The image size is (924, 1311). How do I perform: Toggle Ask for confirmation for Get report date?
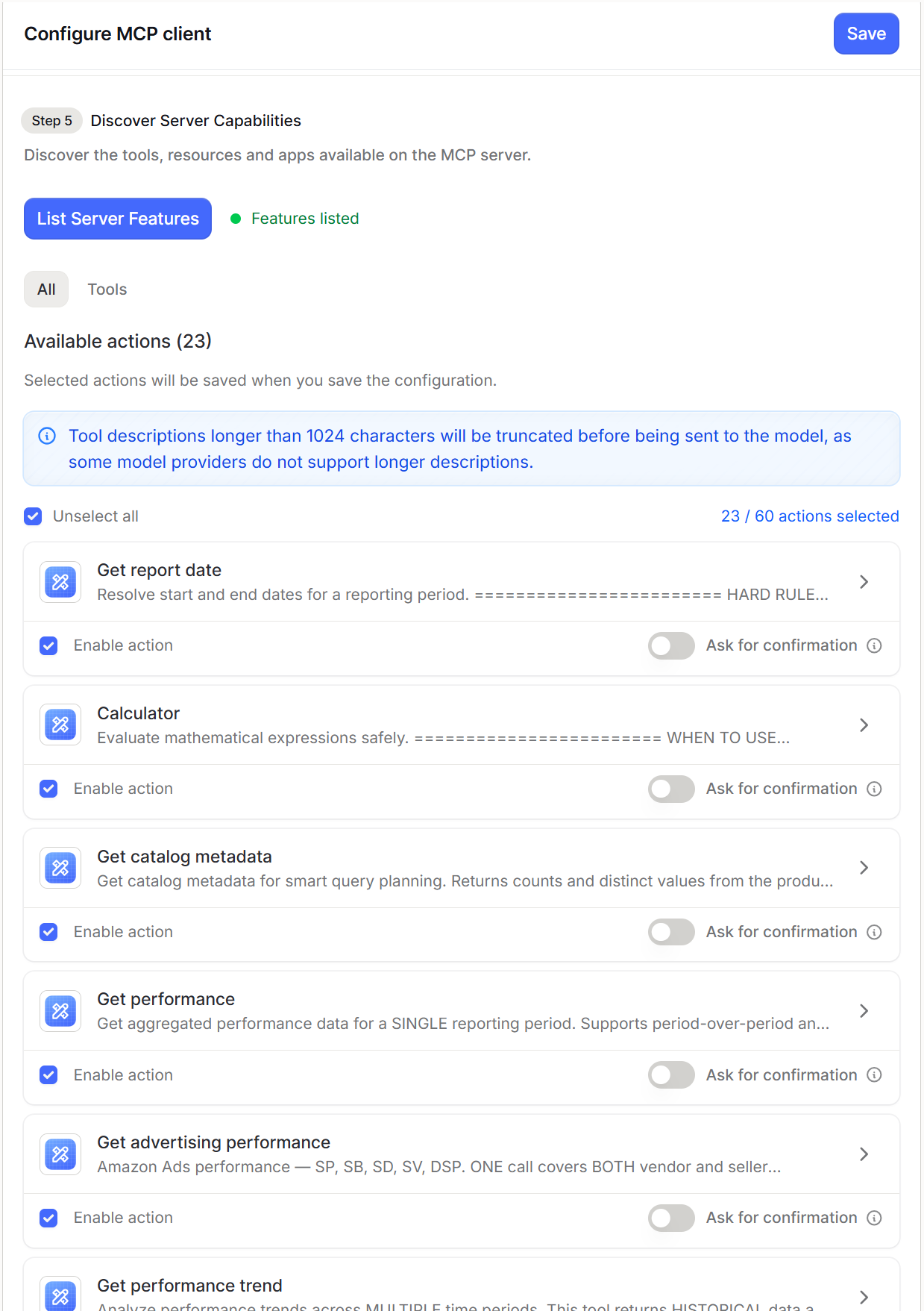[x=671, y=645]
